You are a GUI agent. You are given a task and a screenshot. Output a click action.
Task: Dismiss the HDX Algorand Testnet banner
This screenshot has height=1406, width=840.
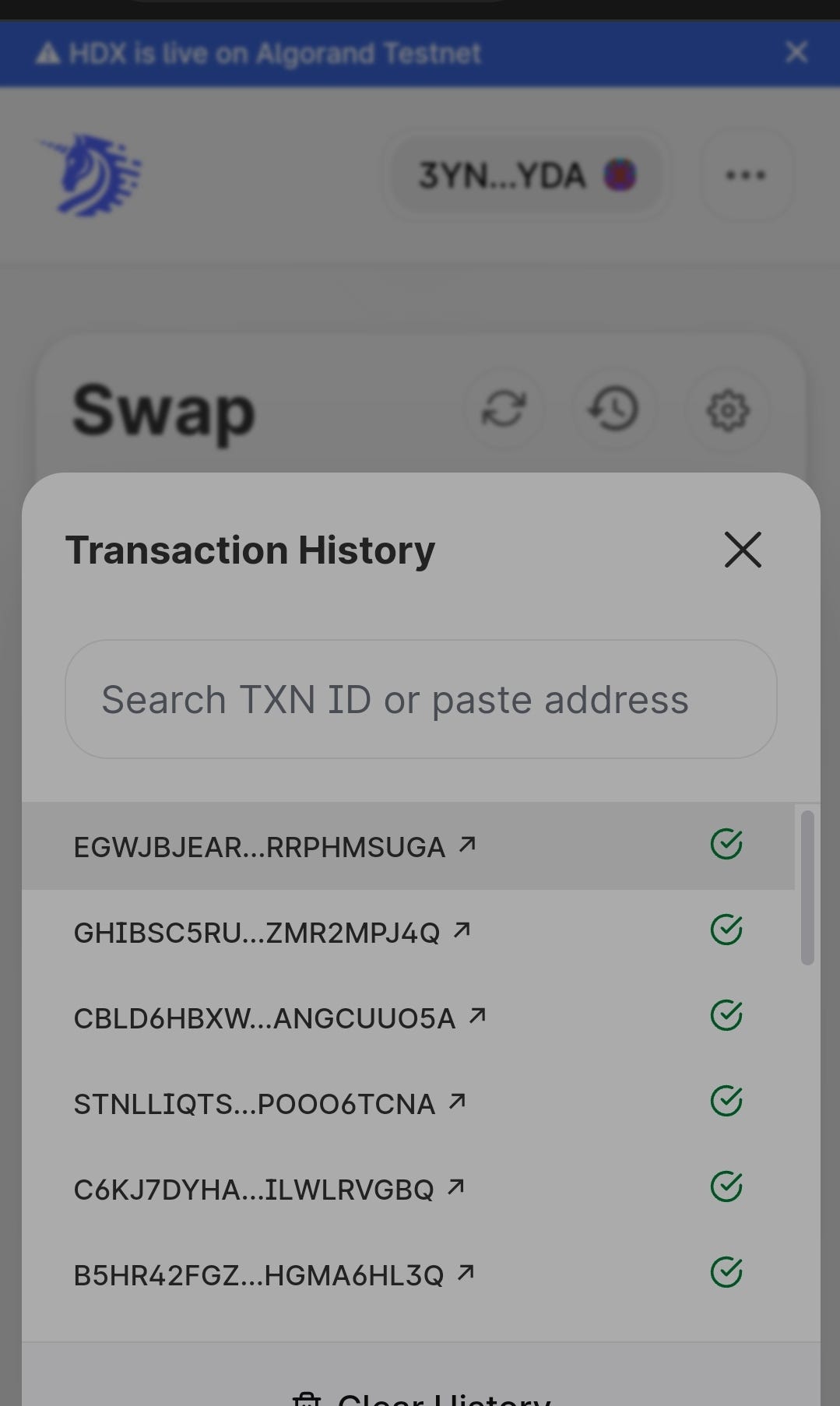(796, 52)
